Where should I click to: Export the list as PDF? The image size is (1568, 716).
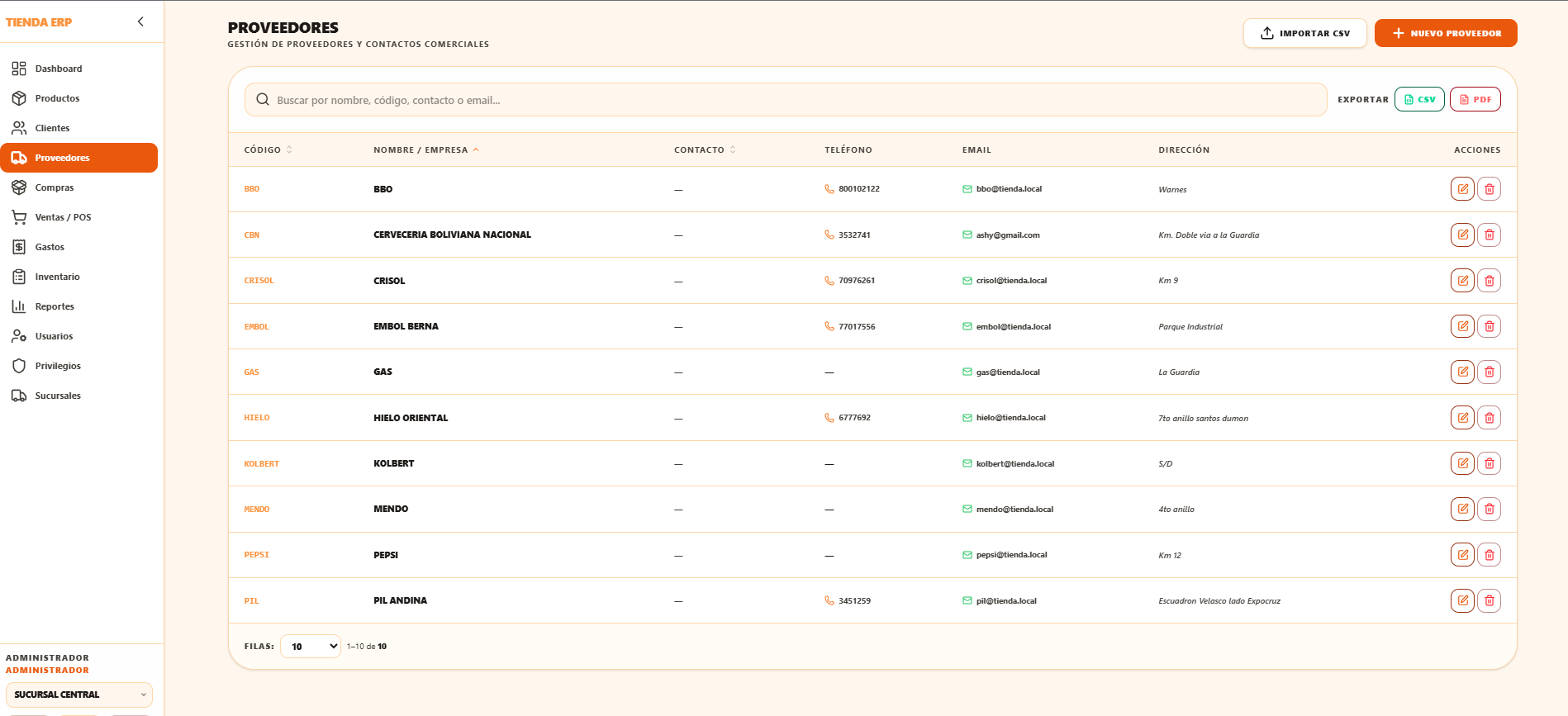point(1475,99)
